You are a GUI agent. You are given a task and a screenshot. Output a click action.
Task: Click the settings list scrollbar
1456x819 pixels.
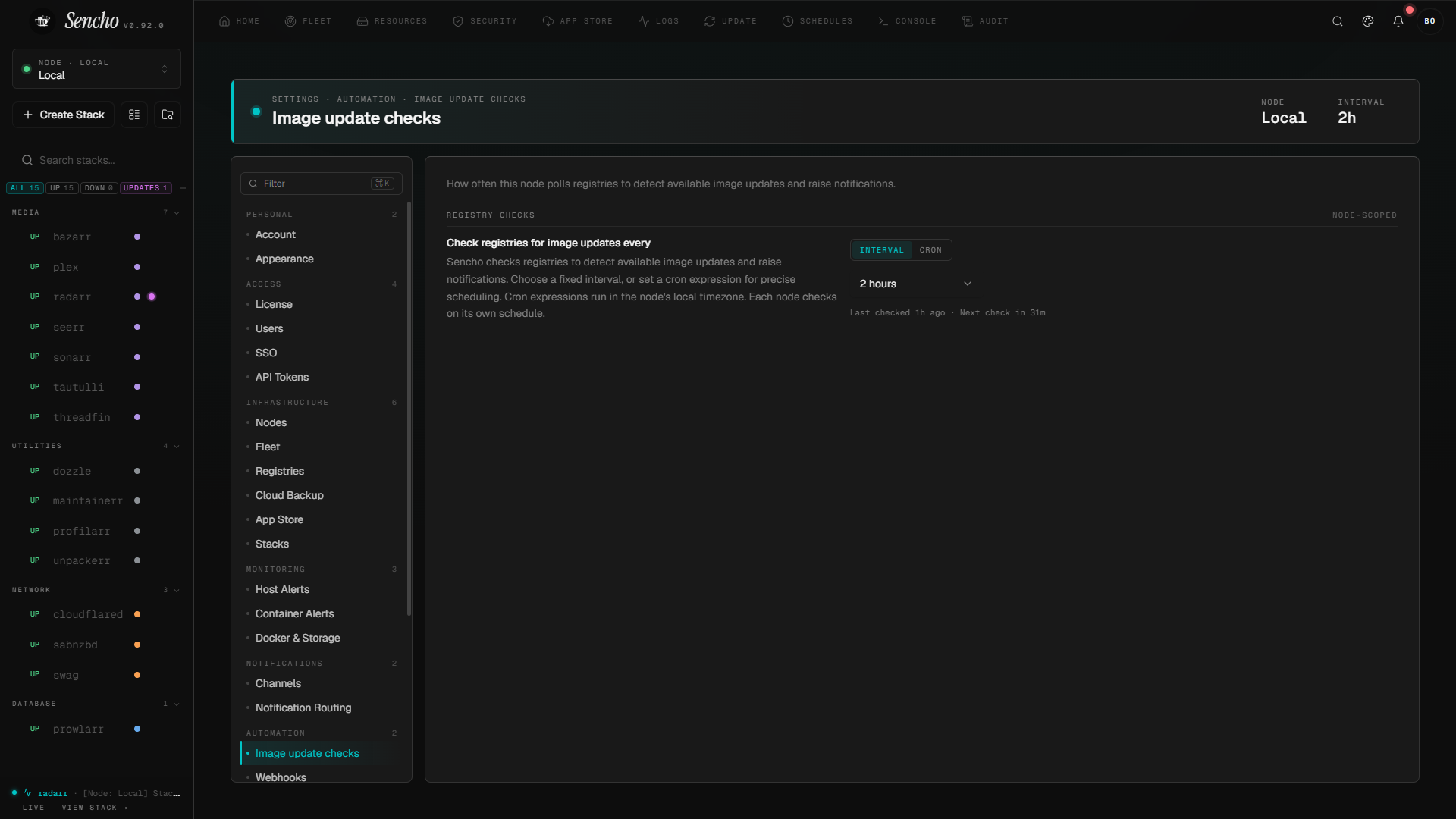tap(409, 409)
